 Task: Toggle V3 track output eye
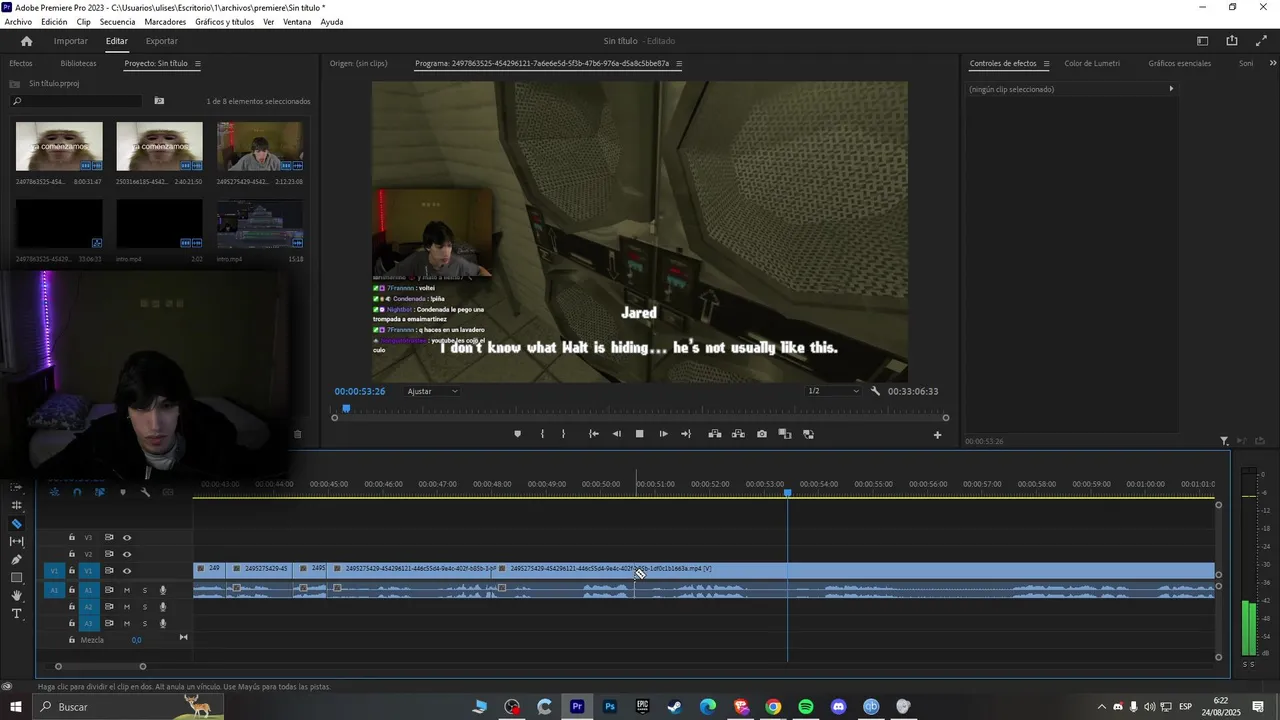tap(127, 538)
